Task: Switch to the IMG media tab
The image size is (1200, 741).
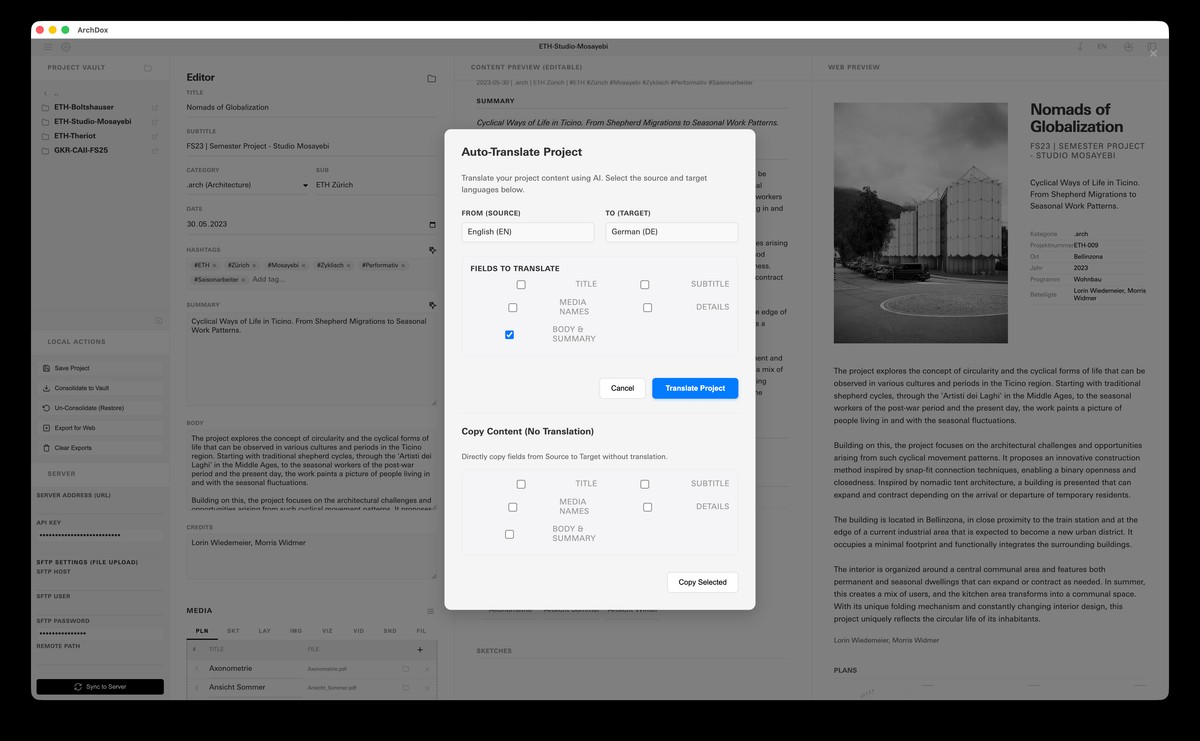Action: coord(295,631)
